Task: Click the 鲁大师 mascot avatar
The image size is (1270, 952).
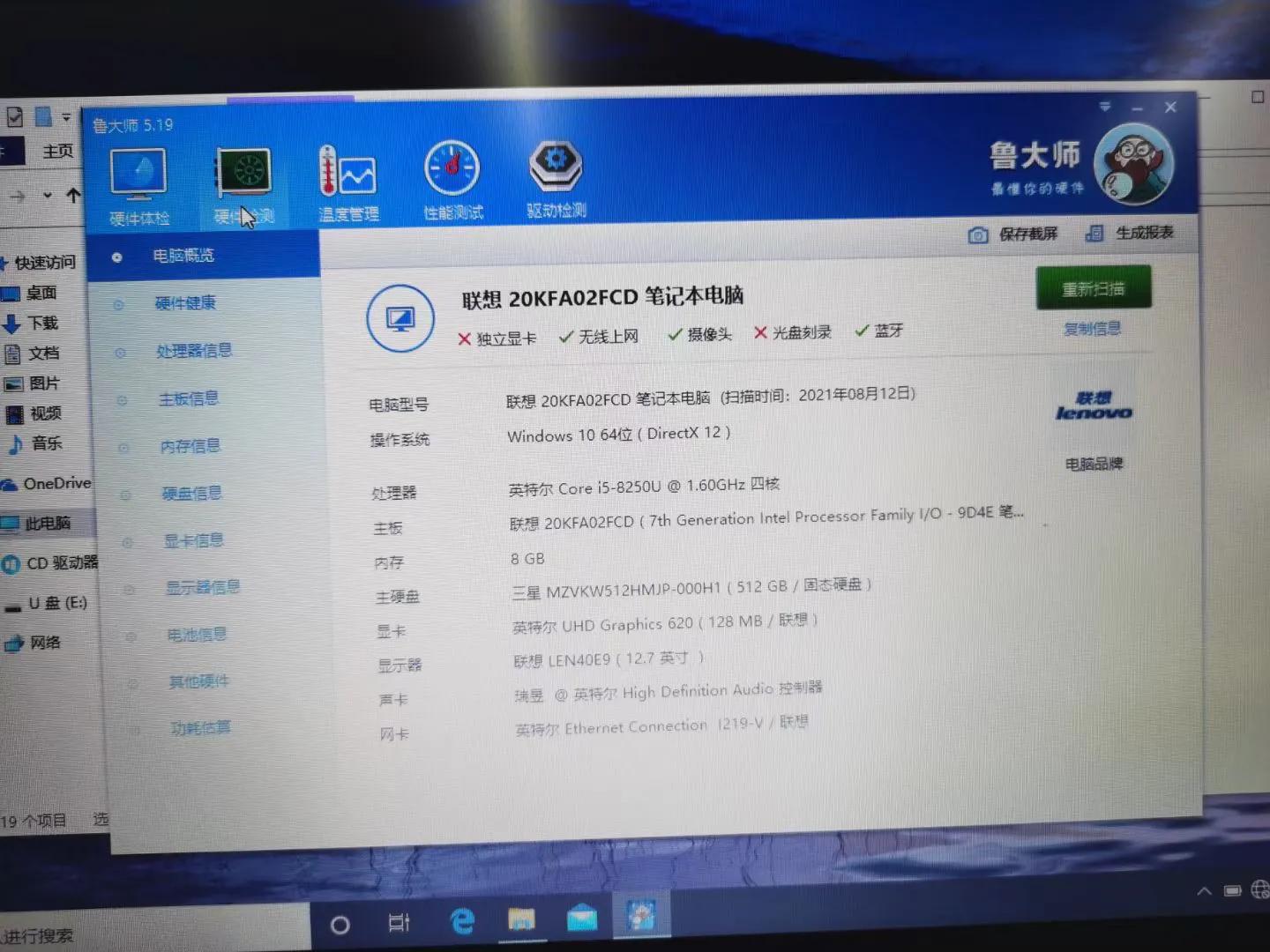Action: (1133, 164)
